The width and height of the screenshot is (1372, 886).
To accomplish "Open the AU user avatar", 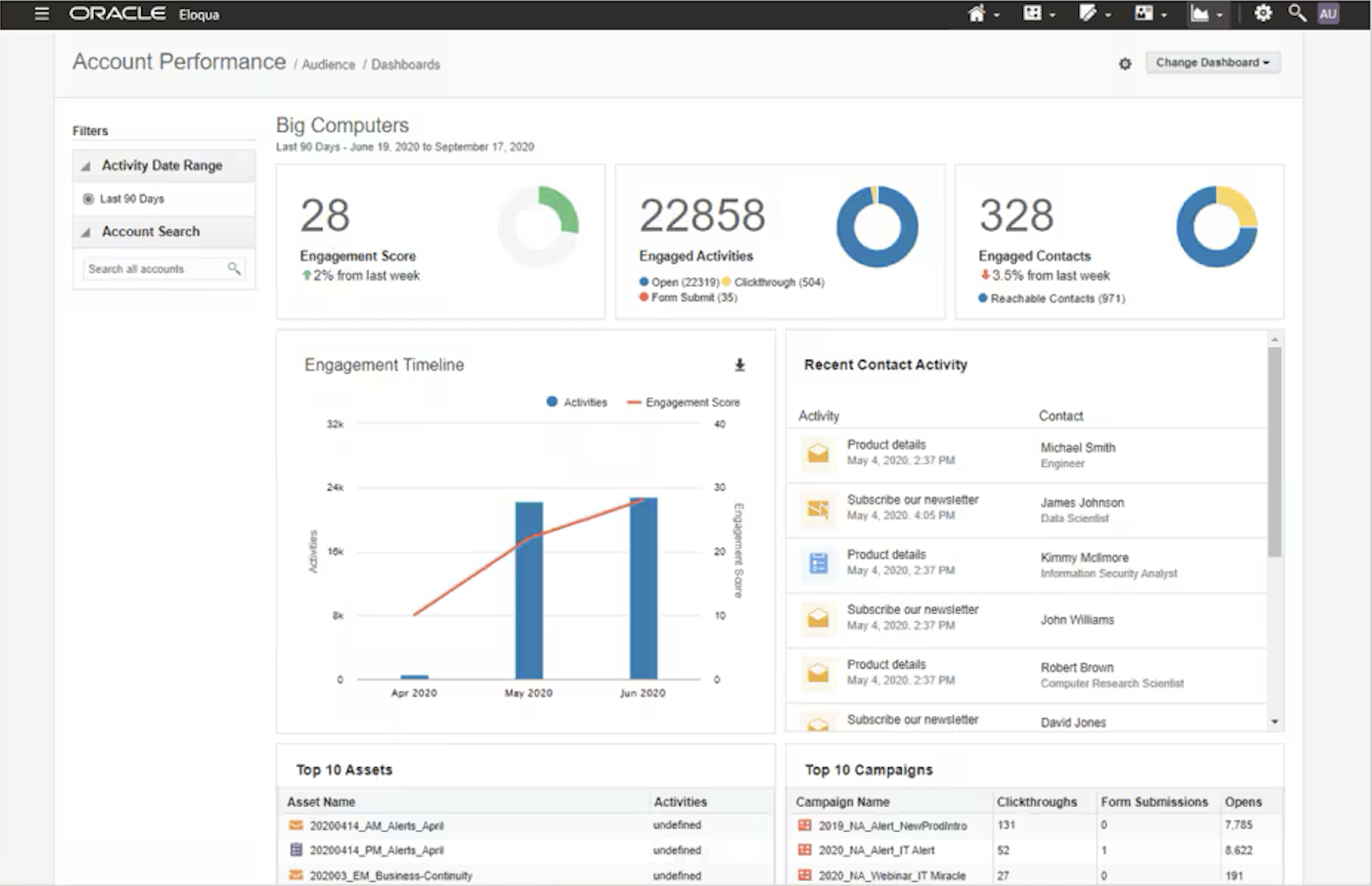I will (x=1328, y=14).
